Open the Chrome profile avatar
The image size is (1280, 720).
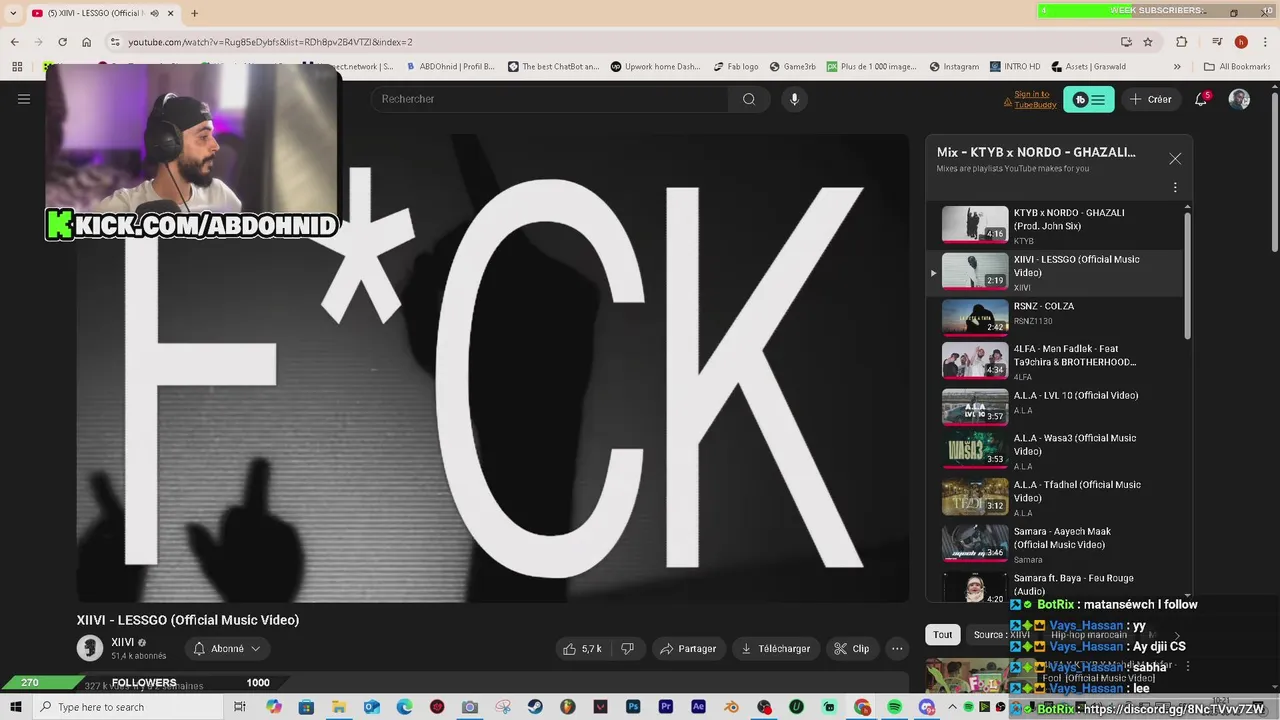[x=1241, y=42]
